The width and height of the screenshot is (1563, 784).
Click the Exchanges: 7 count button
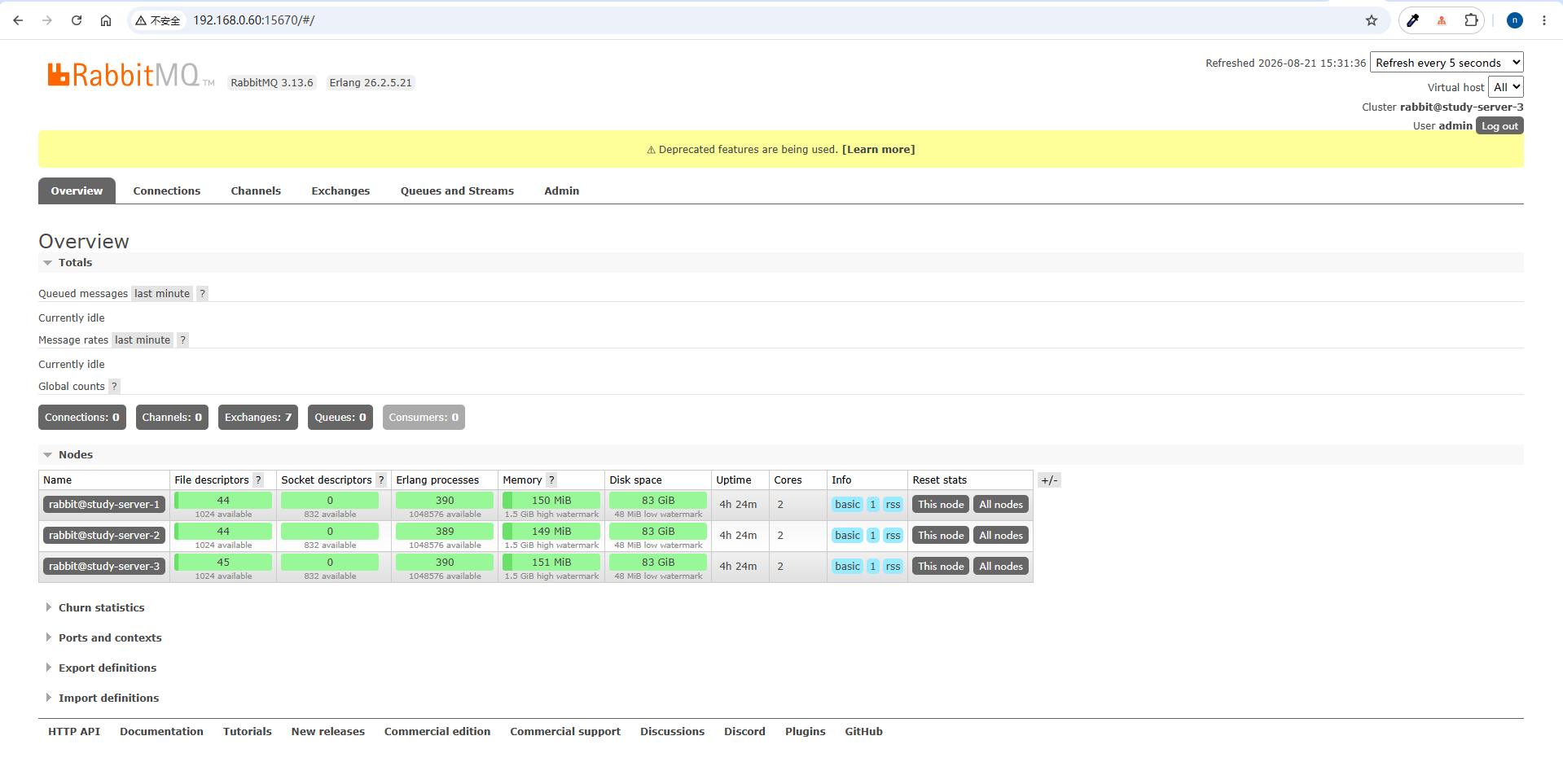(x=258, y=418)
